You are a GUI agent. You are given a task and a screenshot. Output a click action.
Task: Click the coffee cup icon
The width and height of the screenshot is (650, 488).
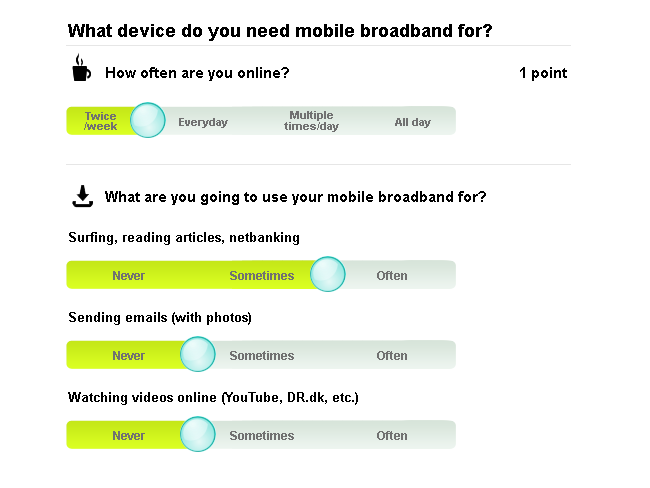[x=80, y=70]
